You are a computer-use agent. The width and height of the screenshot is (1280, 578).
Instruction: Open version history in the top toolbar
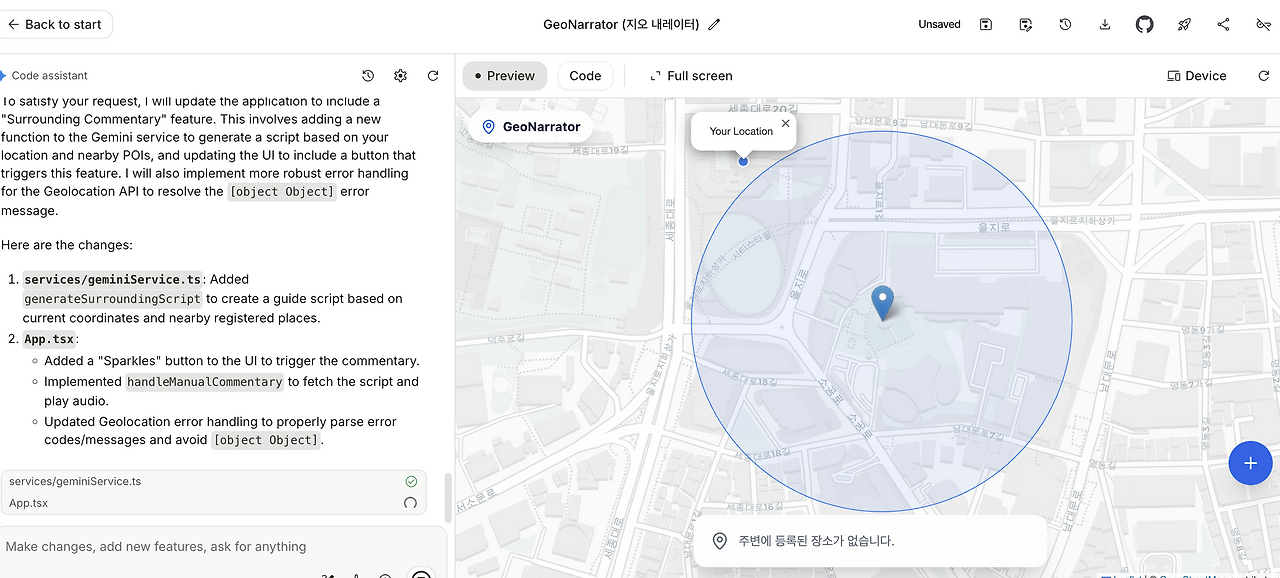1065,24
